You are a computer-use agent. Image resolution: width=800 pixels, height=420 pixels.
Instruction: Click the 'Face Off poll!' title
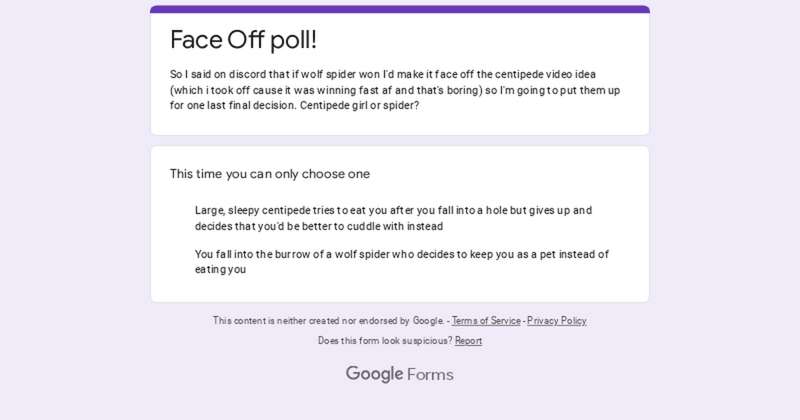pos(243,40)
